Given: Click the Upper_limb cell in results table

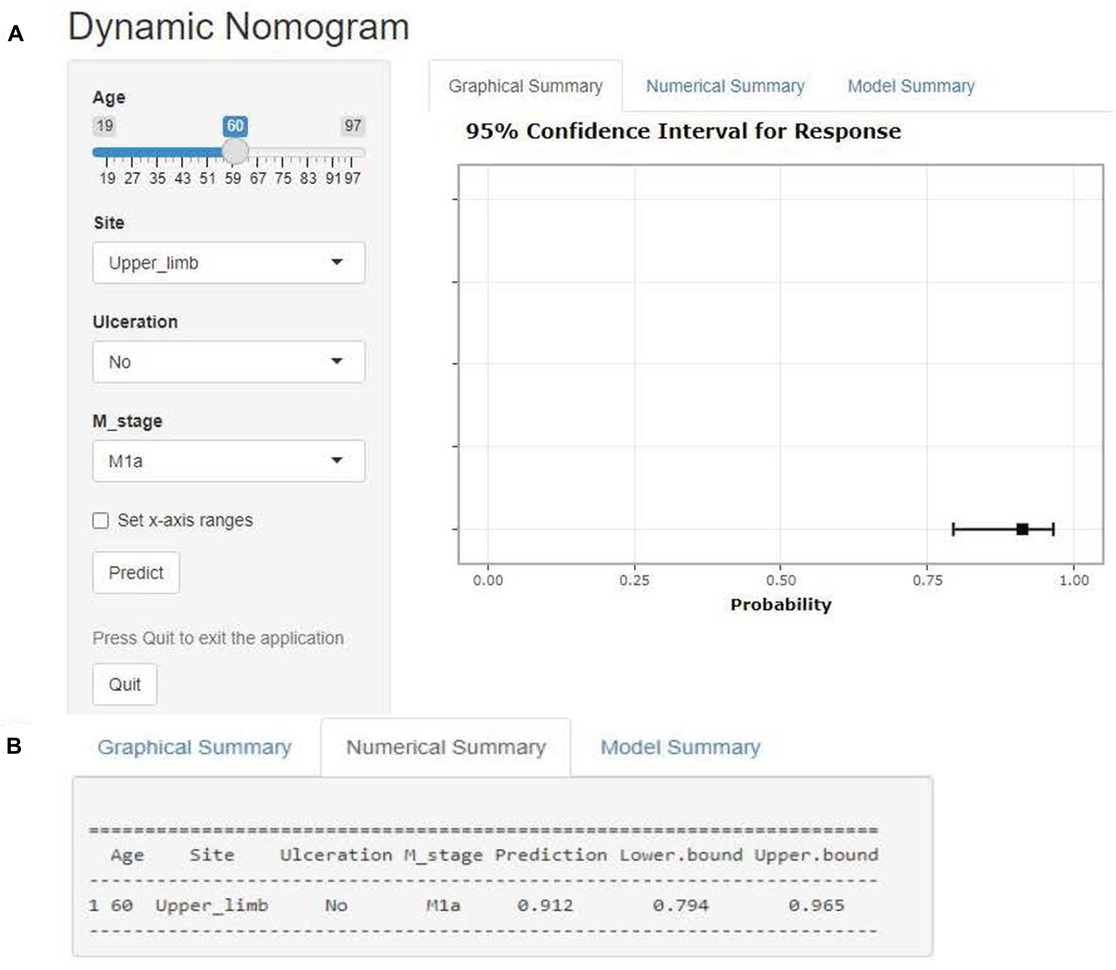Looking at the screenshot, I should 211,906.
